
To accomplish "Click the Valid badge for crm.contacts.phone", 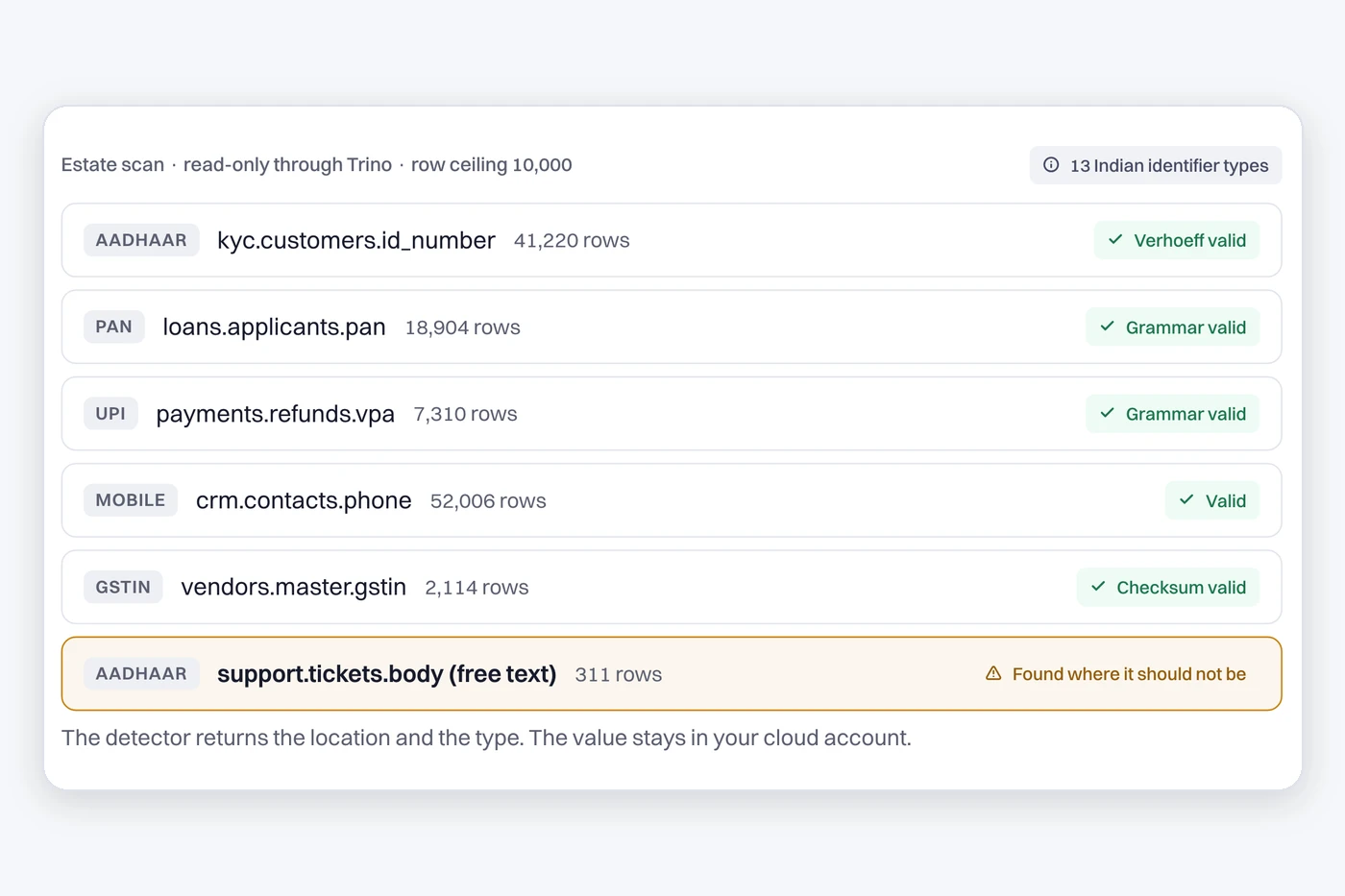I will click(1212, 500).
